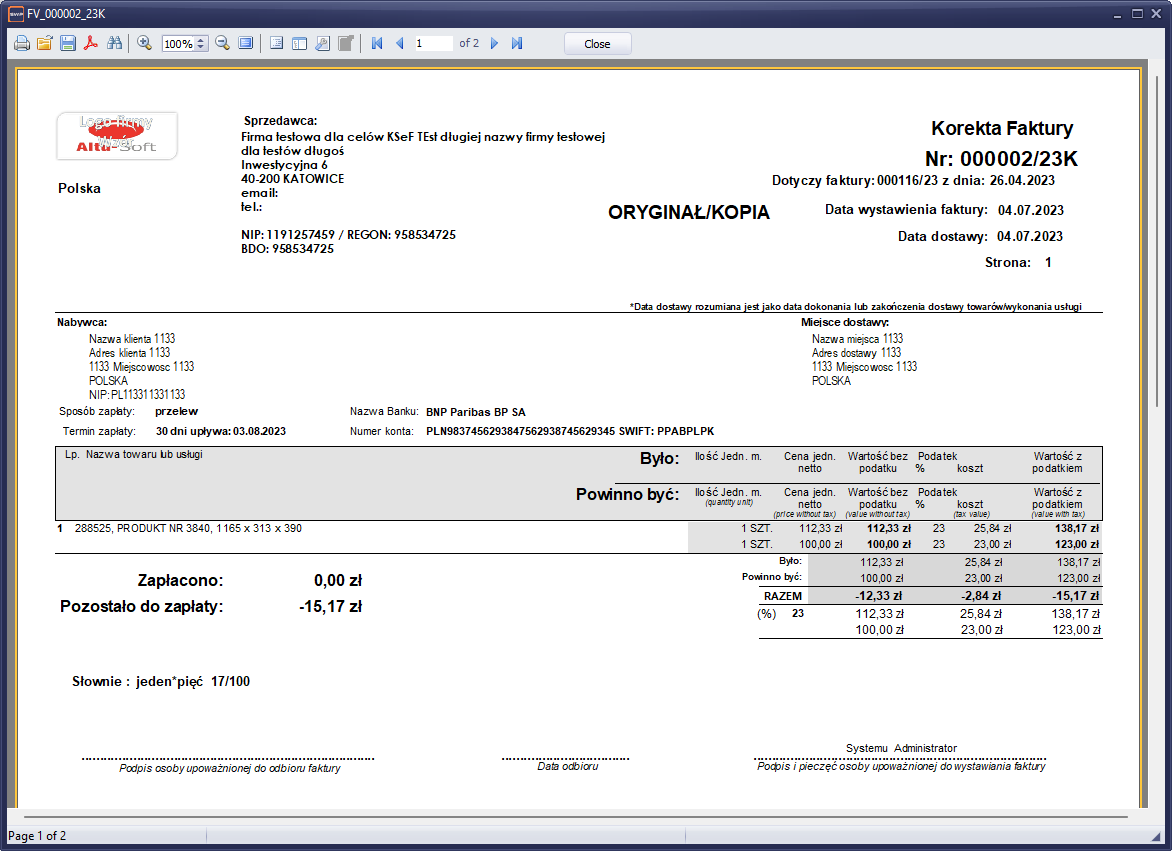Click the page number input field
This screenshot has height=851, width=1172.
click(432, 44)
